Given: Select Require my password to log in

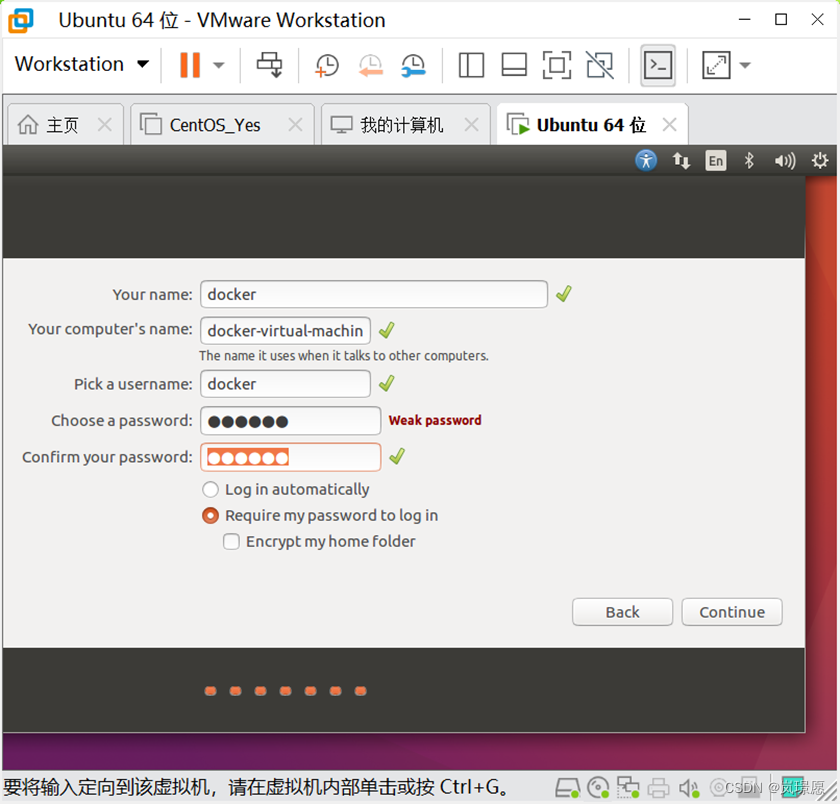Looking at the screenshot, I should (x=210, y=515).
